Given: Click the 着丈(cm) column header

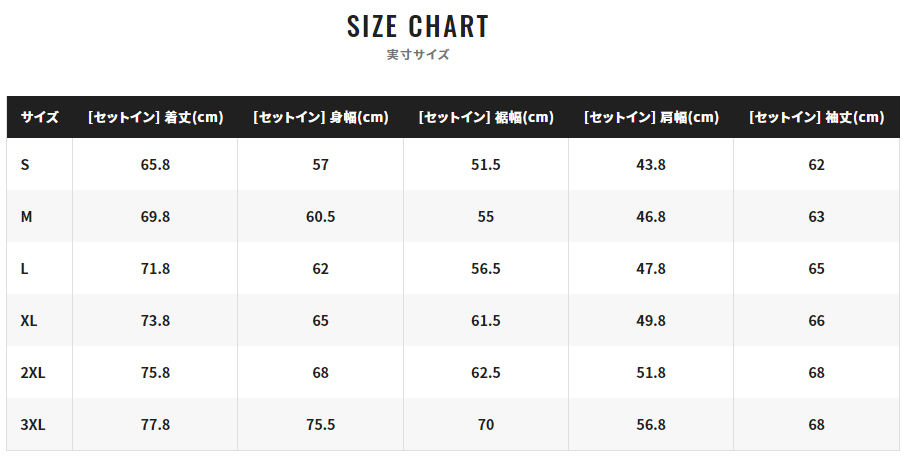Looking at the screenshot, I should click(155, 117).
